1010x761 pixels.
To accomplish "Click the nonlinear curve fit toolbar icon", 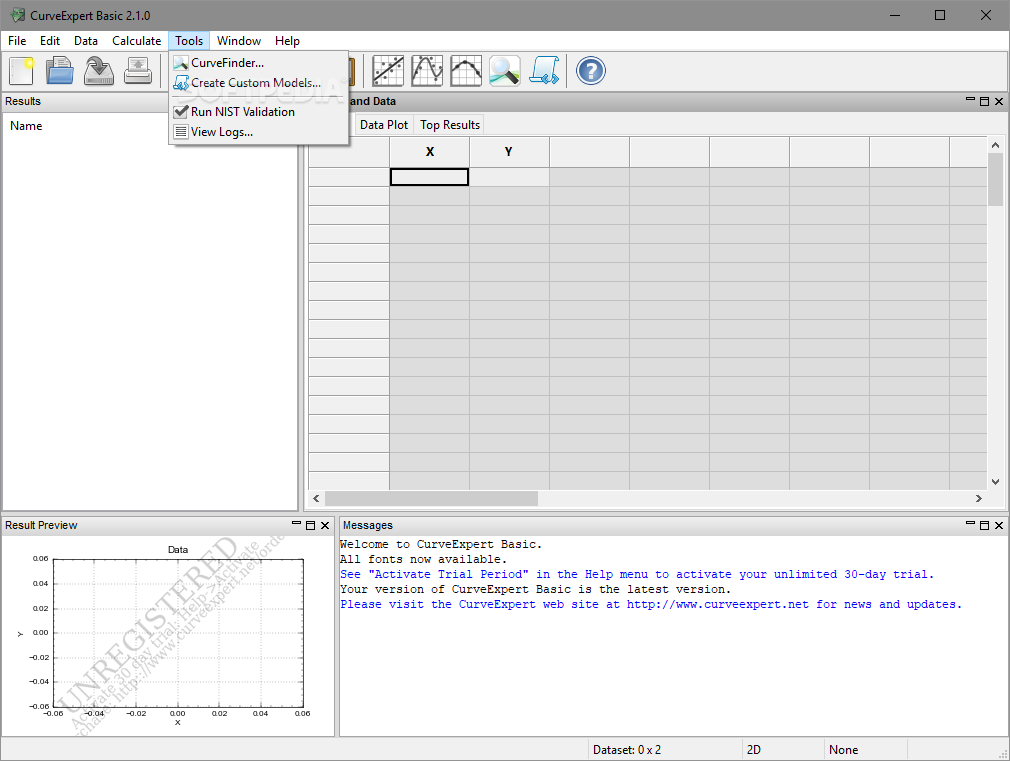I will click(427, 71).
